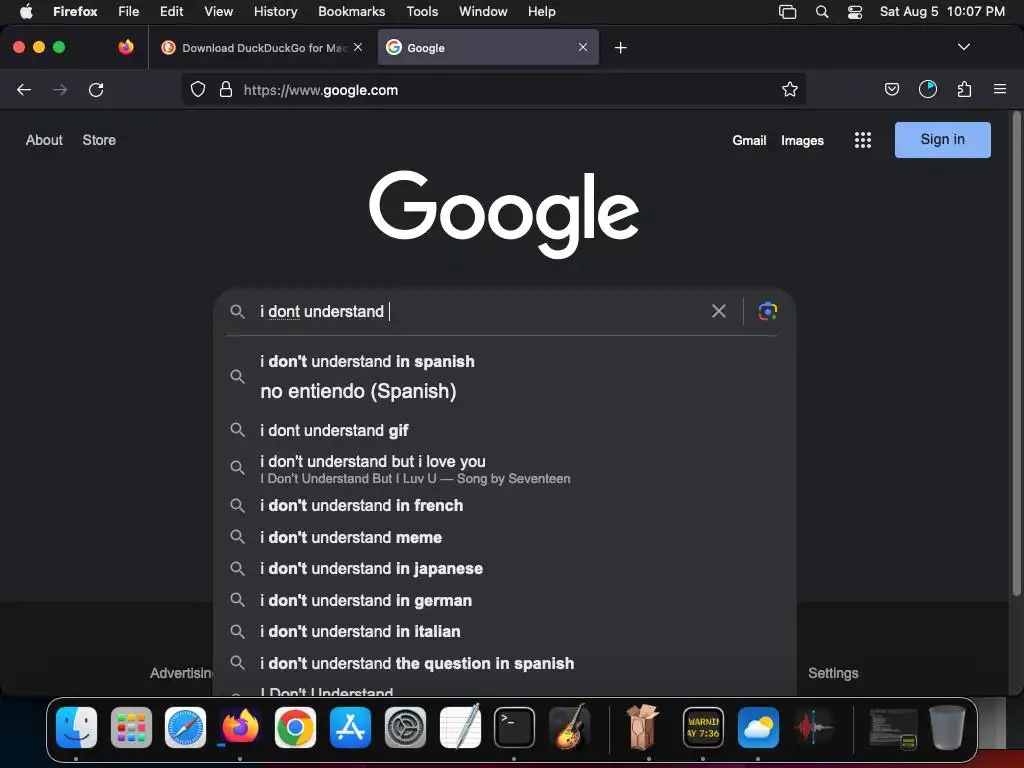Open Launchpad in the dock
This screenshot has height=768, width=1024.
pos(131,728)
